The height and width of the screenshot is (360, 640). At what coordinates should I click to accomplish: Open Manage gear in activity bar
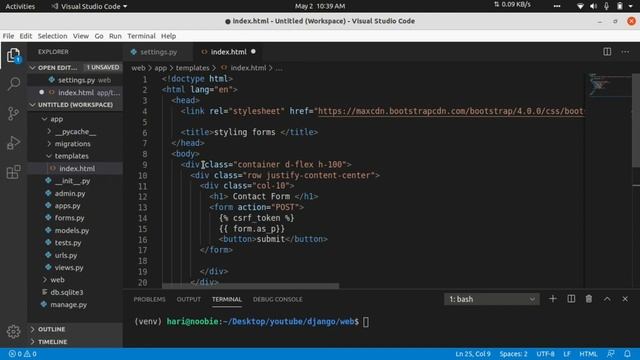coord(13,331)
